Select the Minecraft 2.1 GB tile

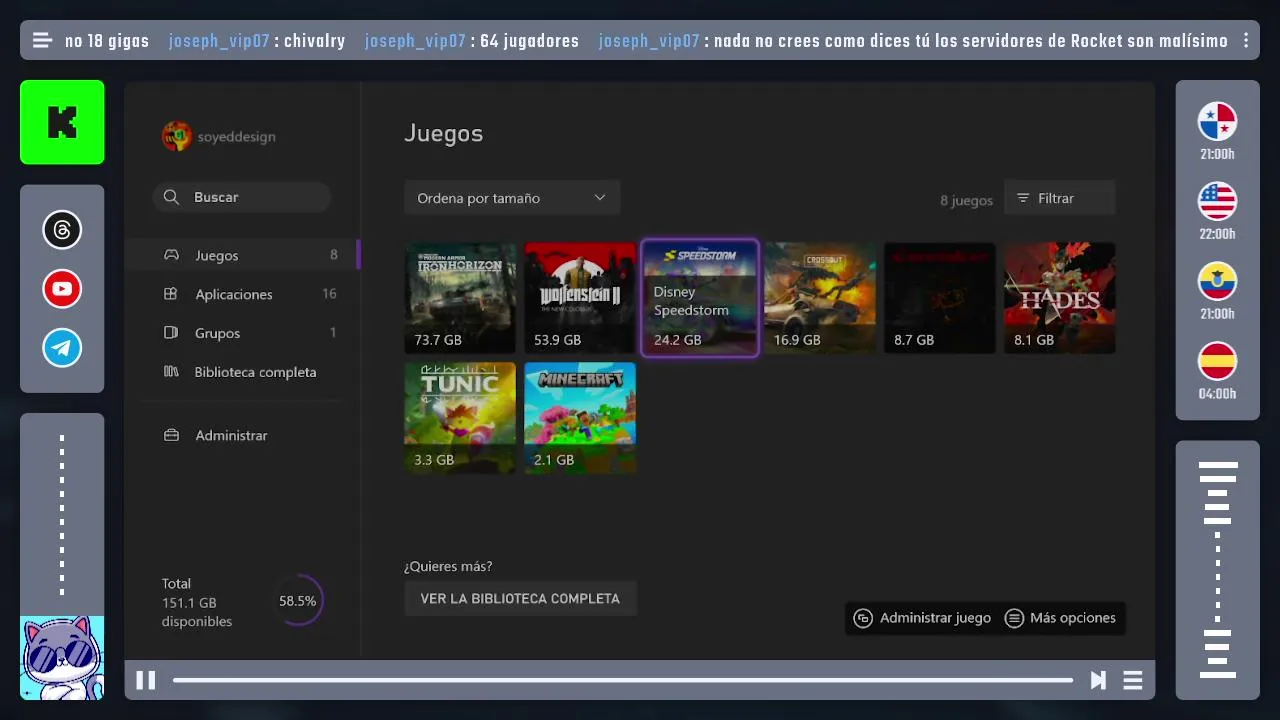coord(580,418)
